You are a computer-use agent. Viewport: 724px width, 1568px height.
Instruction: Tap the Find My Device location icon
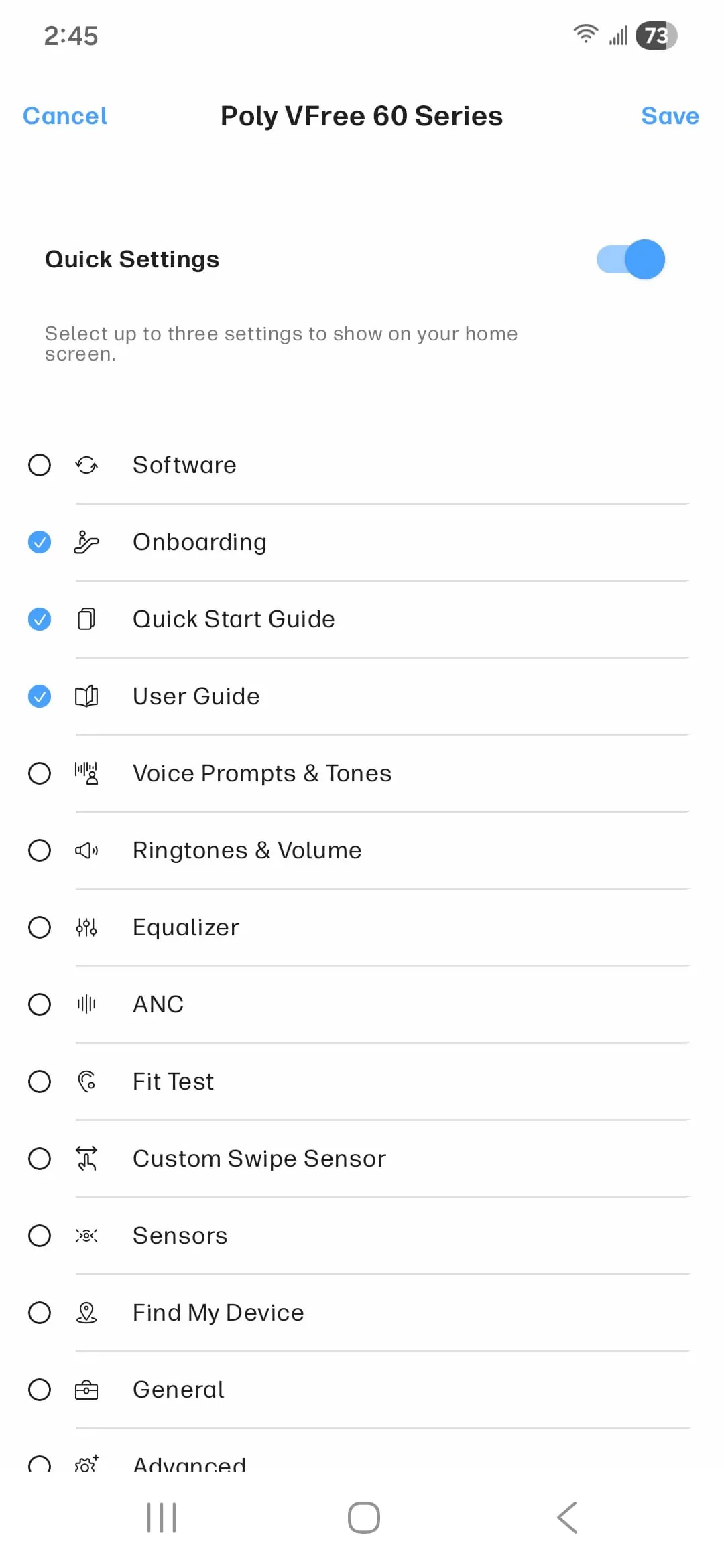click(86, 1313)
